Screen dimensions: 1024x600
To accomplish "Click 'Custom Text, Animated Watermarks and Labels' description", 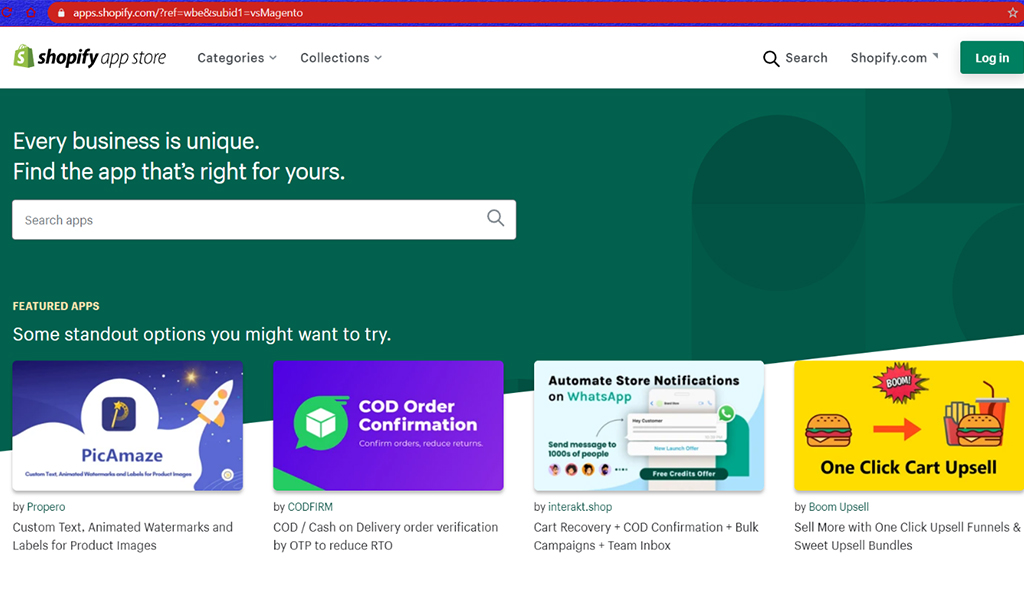I will [122, 536].
